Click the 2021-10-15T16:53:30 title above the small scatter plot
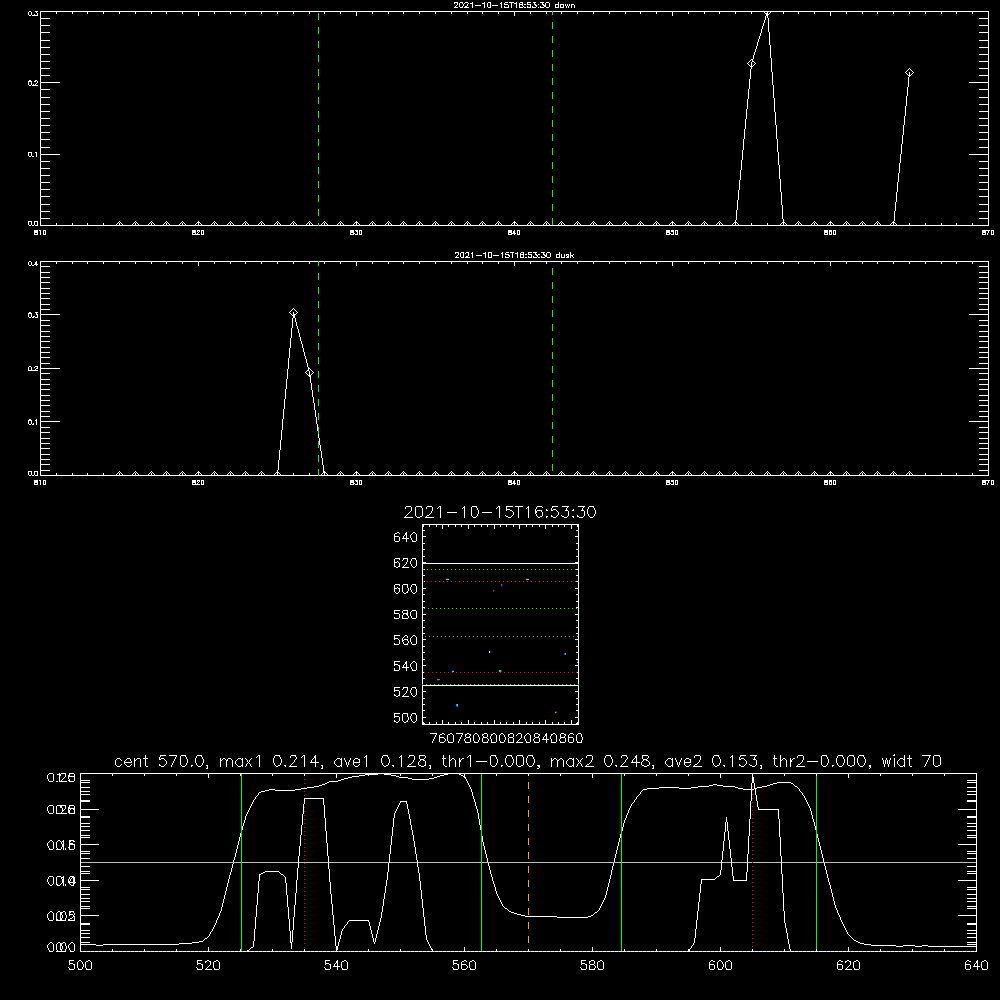1000x1000 pixels. click(500, 512)
